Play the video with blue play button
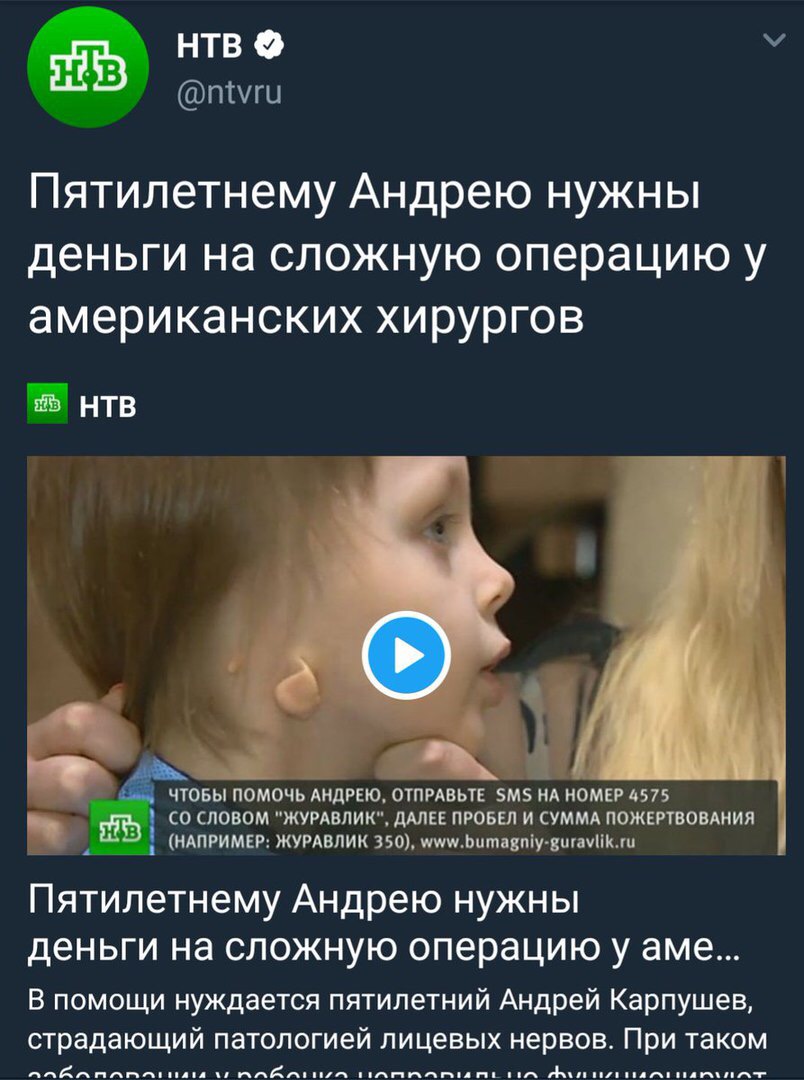The image size is (804, 1080). (406, 656)
